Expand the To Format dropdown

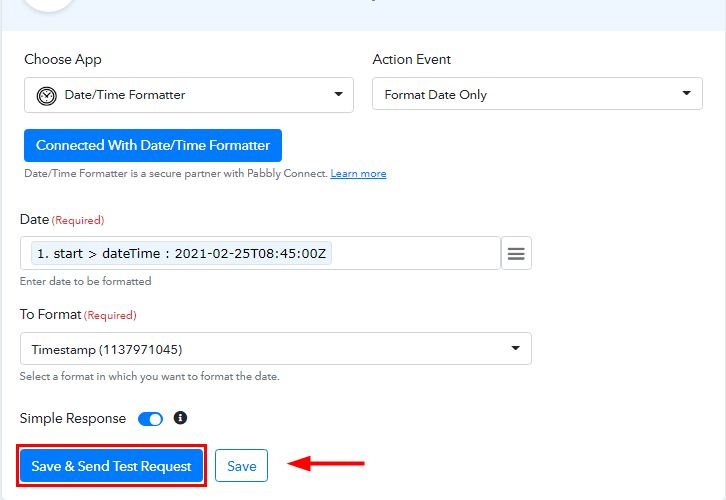coord(275,349)
